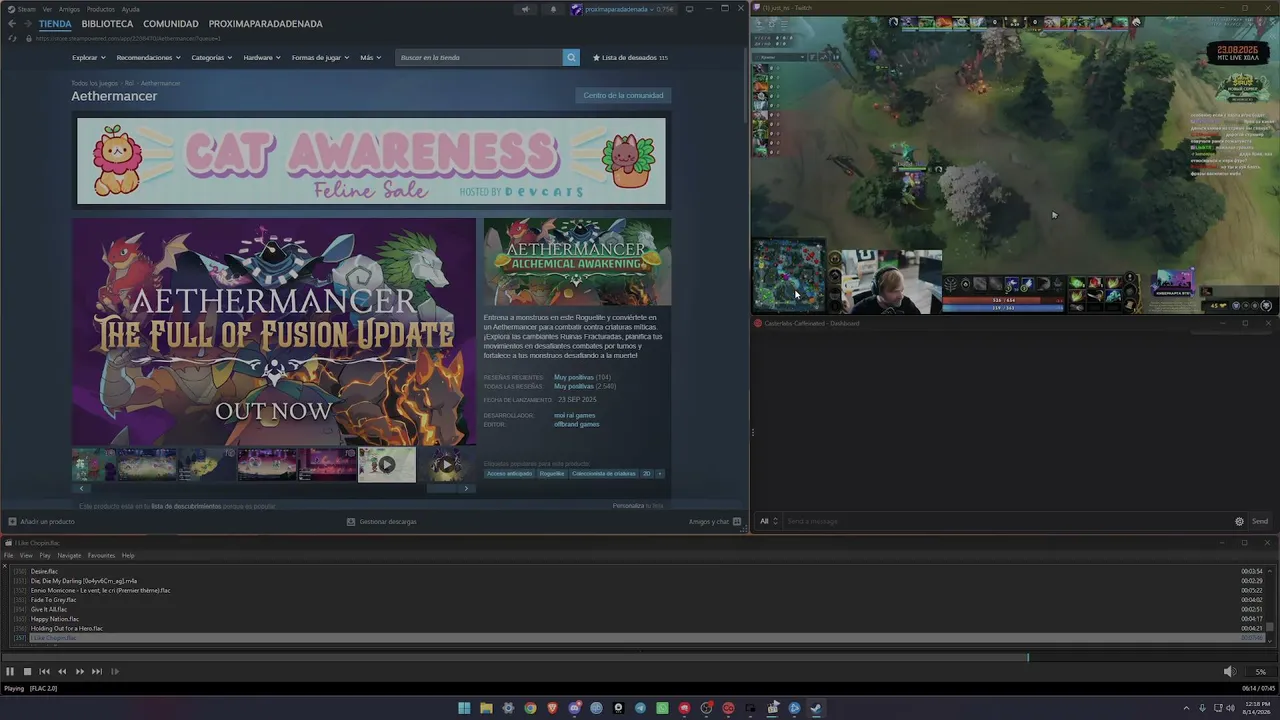This screenshot has height=720, width=1280.
Task: Stop playback in the music player
Action: (27, 672)
